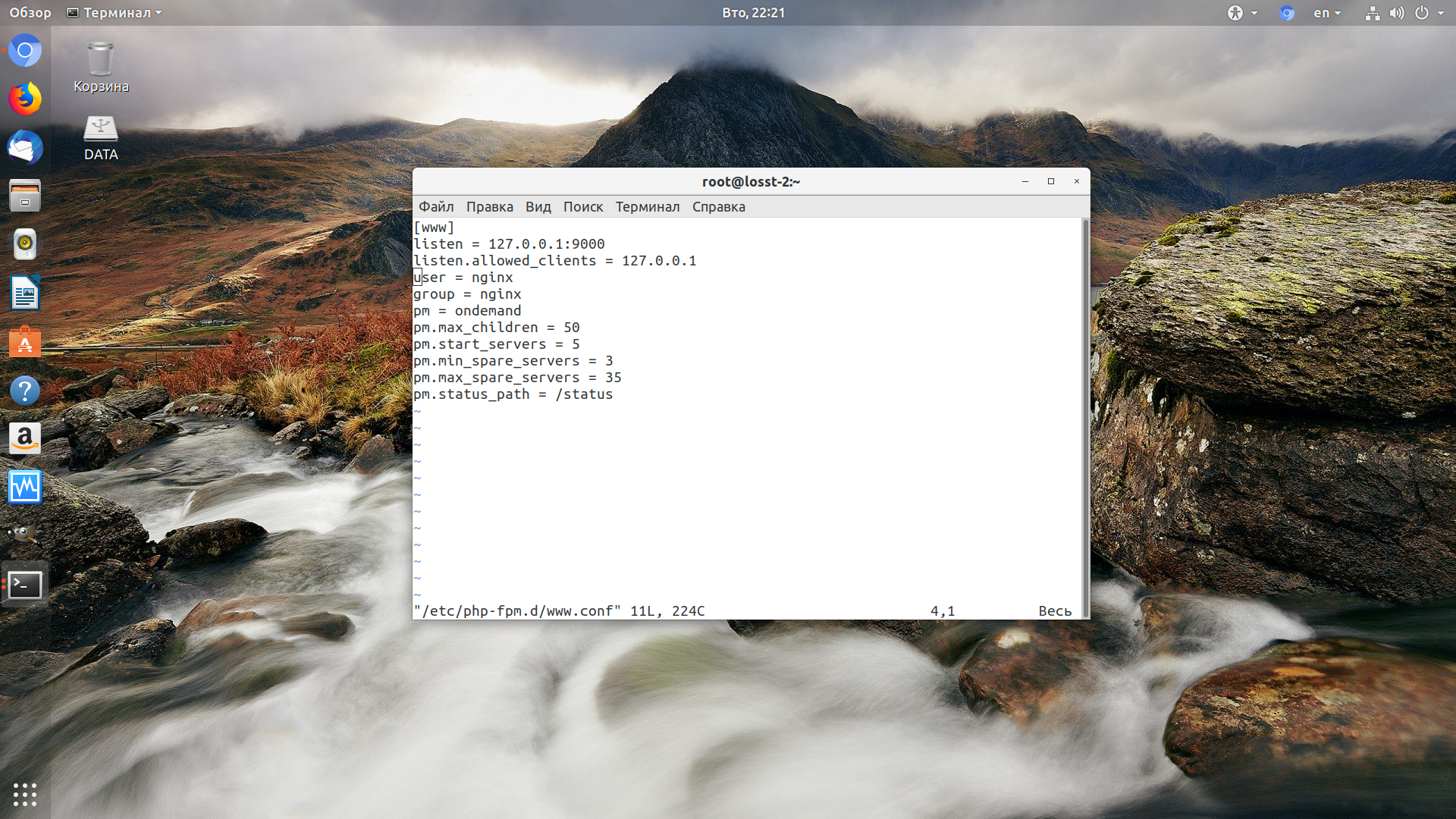
Task: Open the Поиск menu
Action: click(582, 207)
